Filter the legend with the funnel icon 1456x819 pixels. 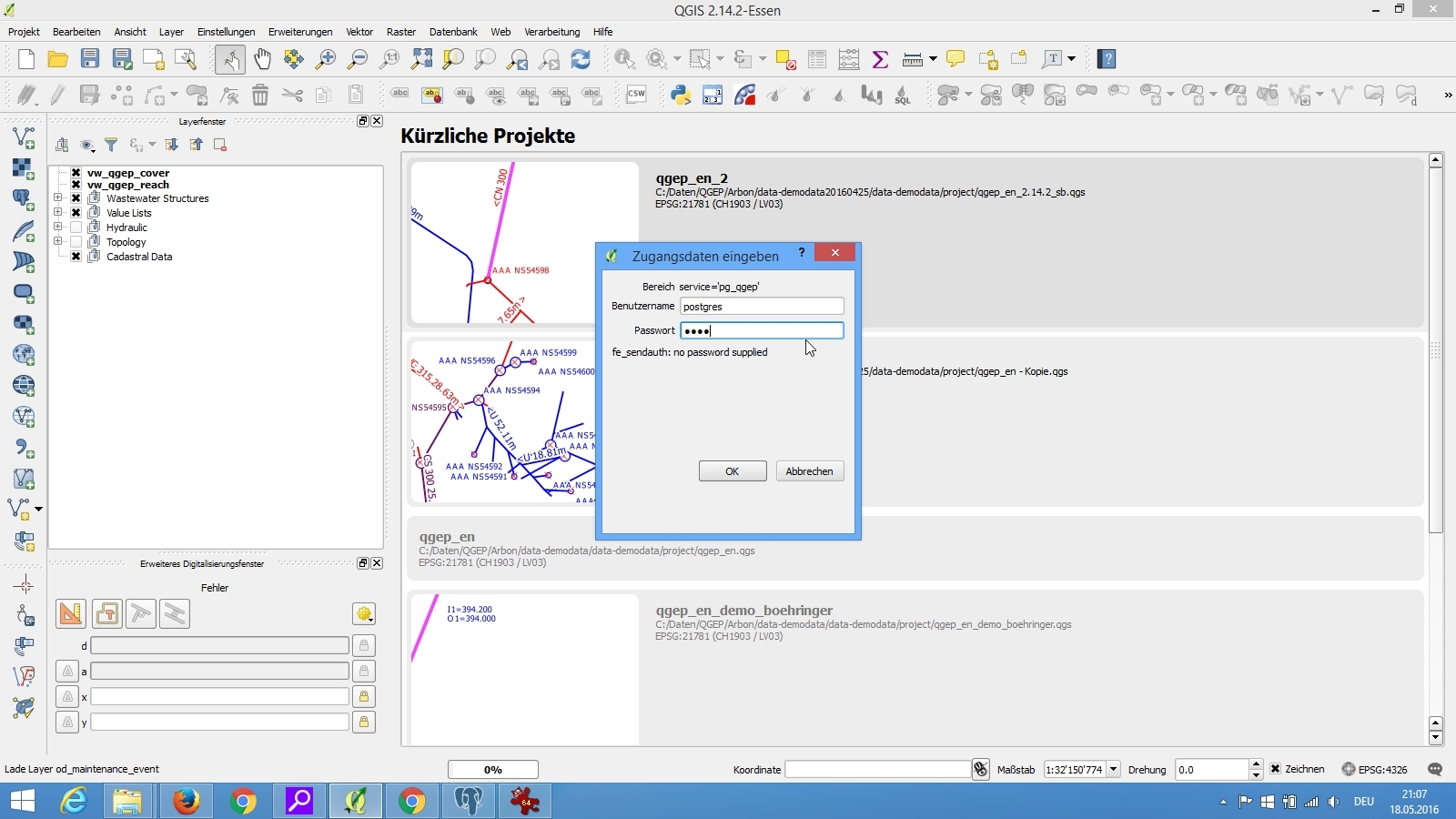click(111, 145)
